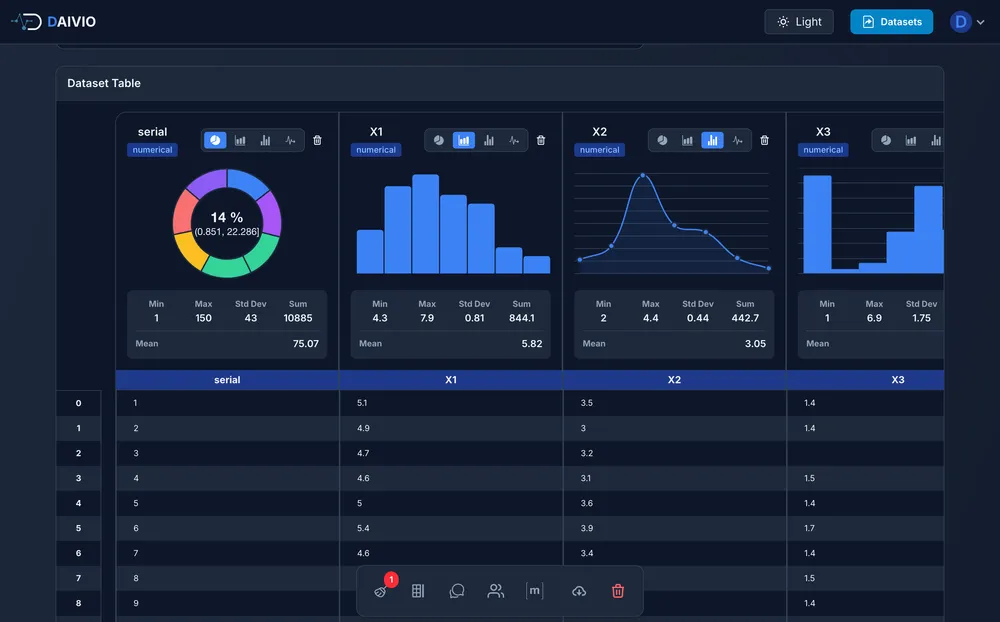
Task: Select the serial column header
Action: (227, 380)
